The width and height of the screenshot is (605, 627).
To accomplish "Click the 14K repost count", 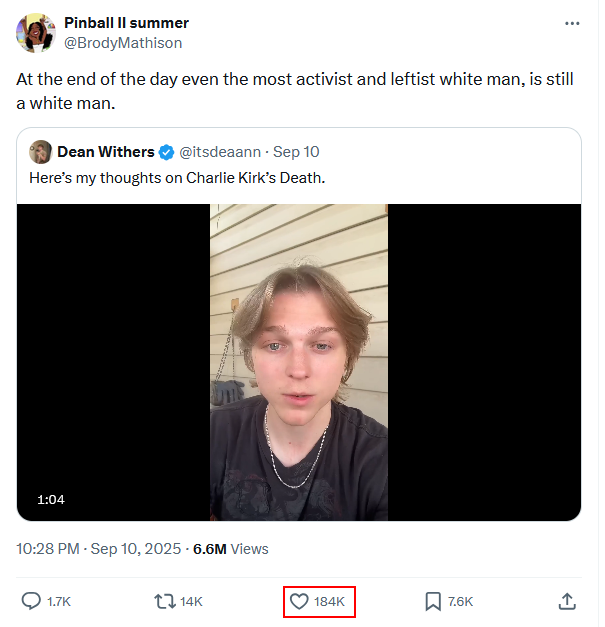I will coord(191,601).
